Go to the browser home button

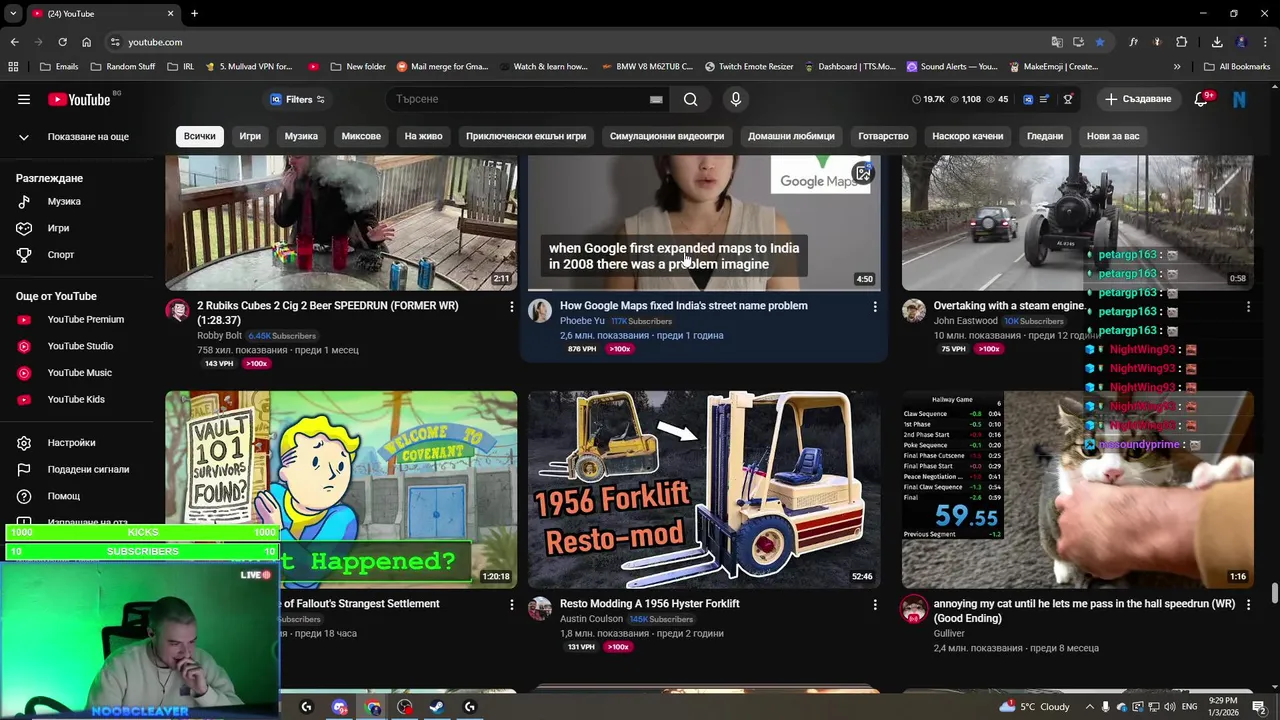pos(86,42)
